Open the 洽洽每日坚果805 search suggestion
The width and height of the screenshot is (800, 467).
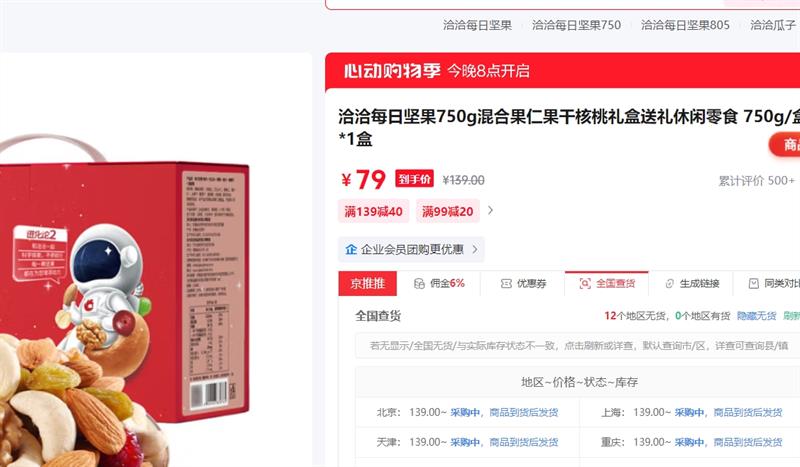pos(685,25)
